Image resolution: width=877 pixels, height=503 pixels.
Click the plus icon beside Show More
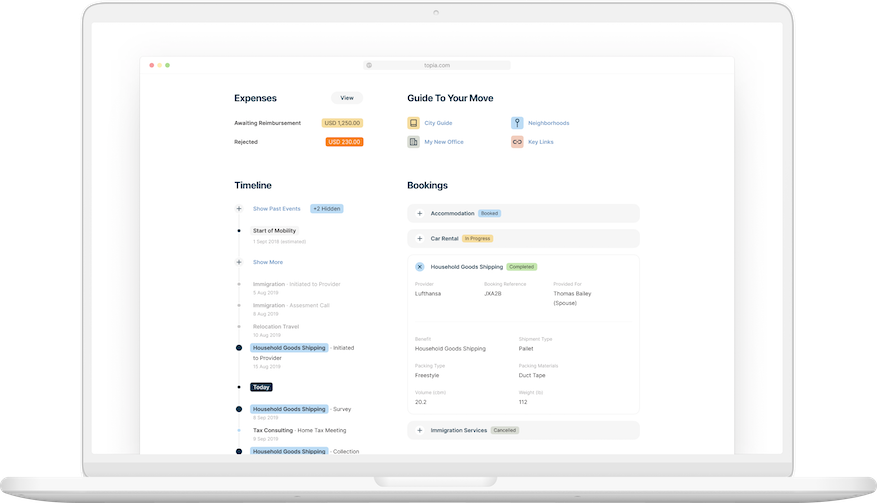pyautogui.click(x=239, y=262)
